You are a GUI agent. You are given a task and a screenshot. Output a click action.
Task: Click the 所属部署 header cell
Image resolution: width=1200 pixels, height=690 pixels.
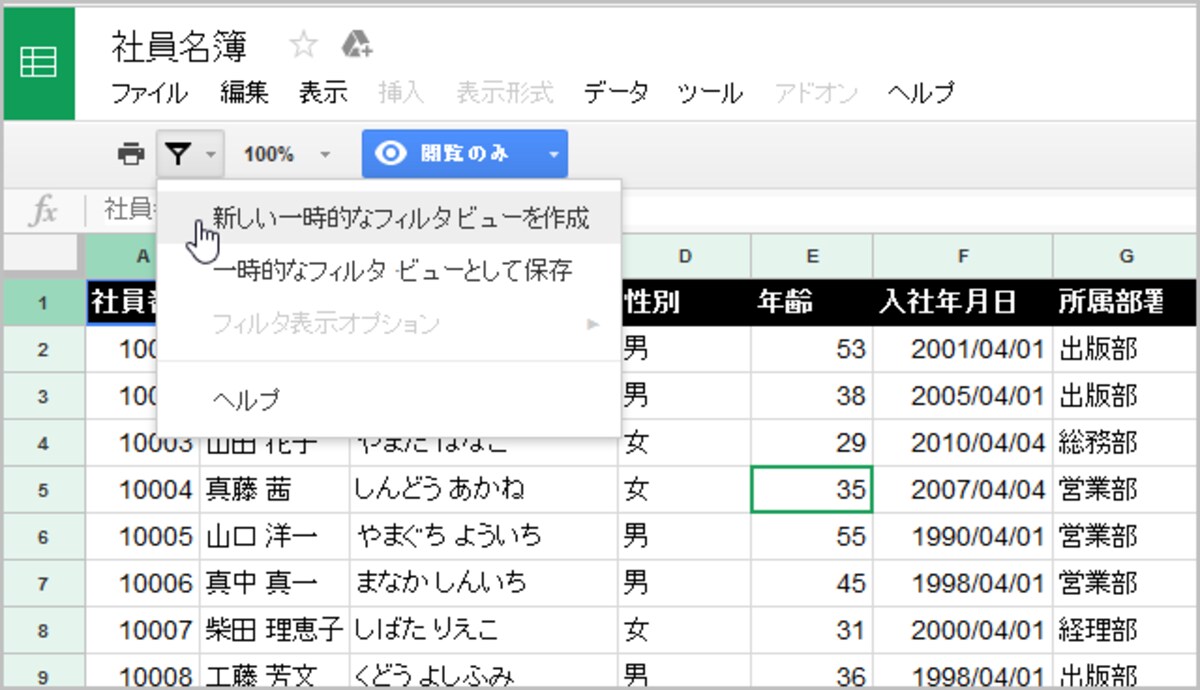pos(1125,302)
